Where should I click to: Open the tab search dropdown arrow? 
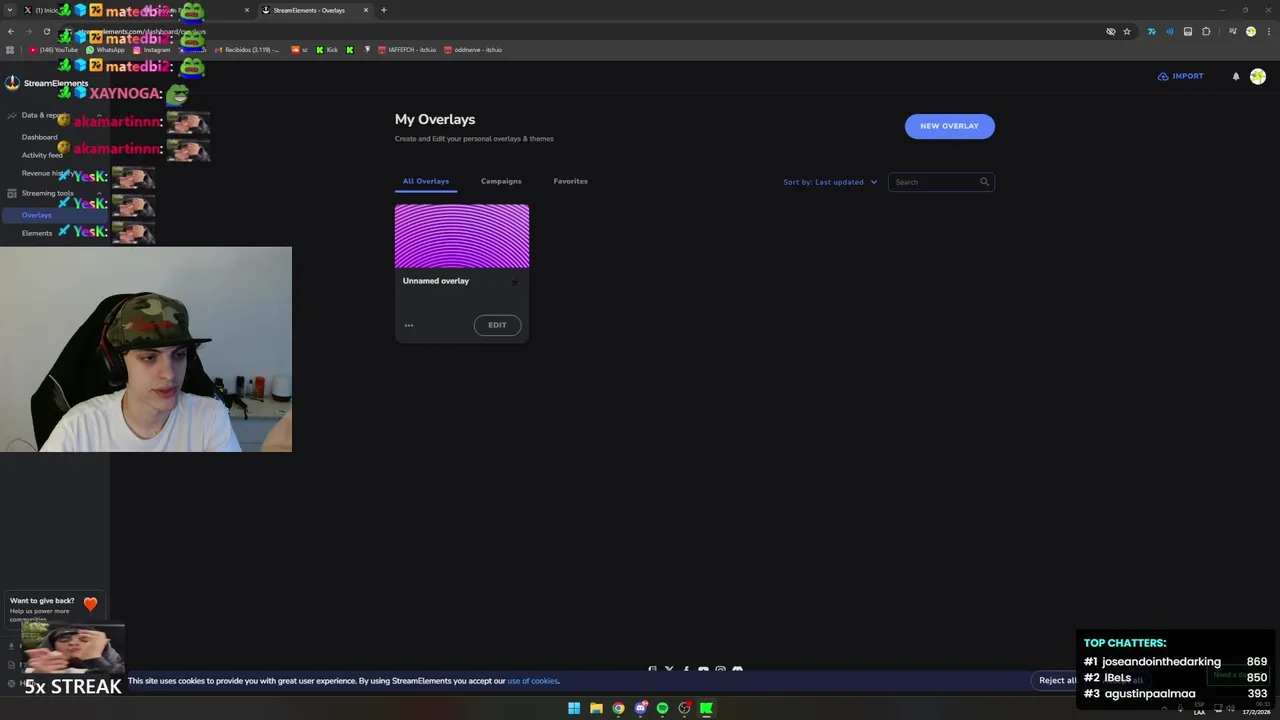[10, 10]
